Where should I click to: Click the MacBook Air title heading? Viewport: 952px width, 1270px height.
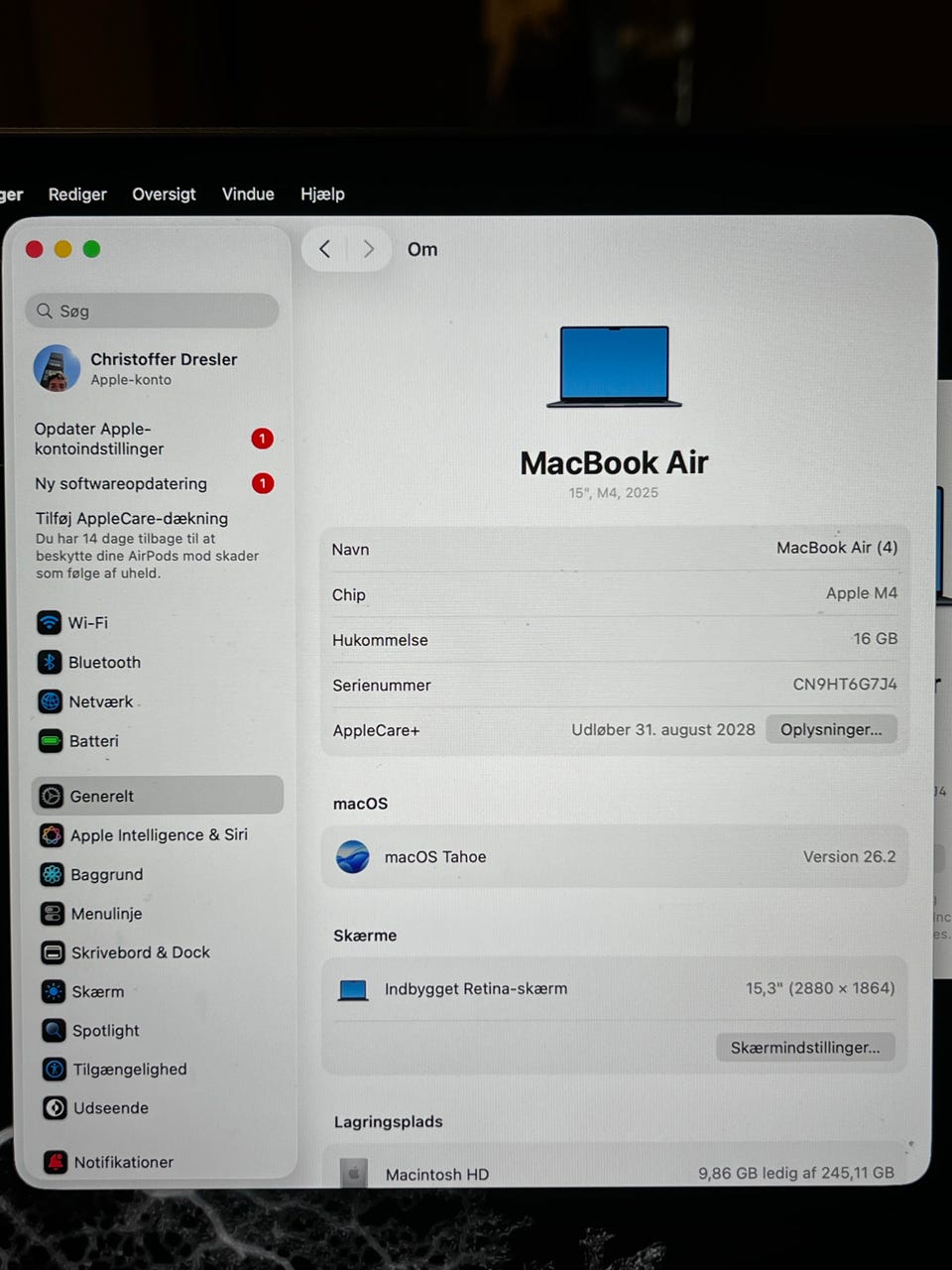tap(614, 462)
